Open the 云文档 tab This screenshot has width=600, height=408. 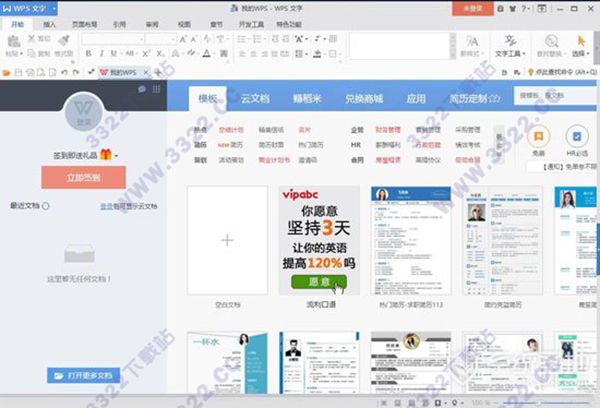255,99
